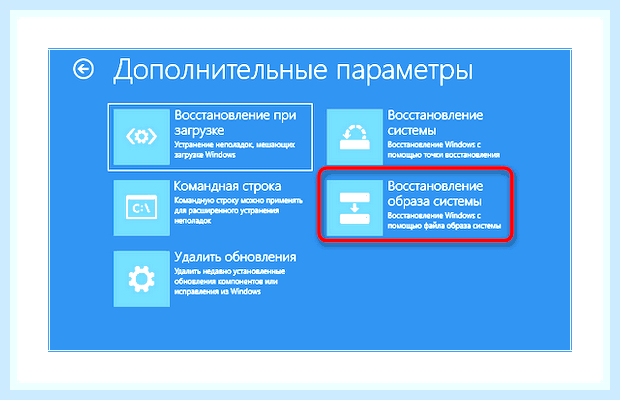Image resolution: width=620 pixels, height=400 pixels.
Task: Click the System Image Recovery icon
Action: tap(355, 208)
